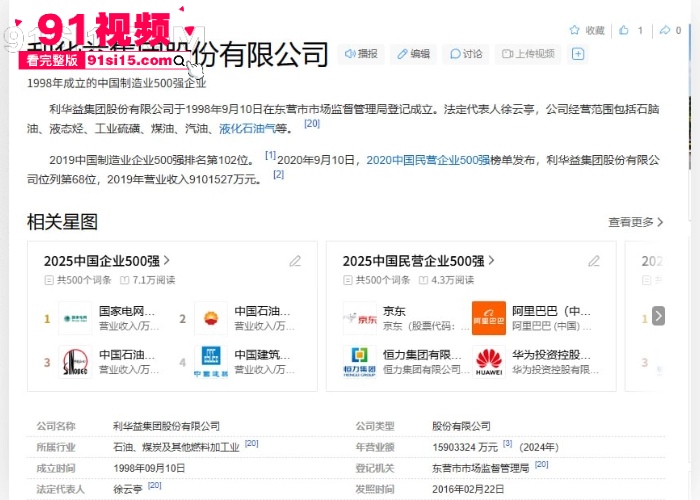Click the next arrow on star map carousel

[658, 316]
